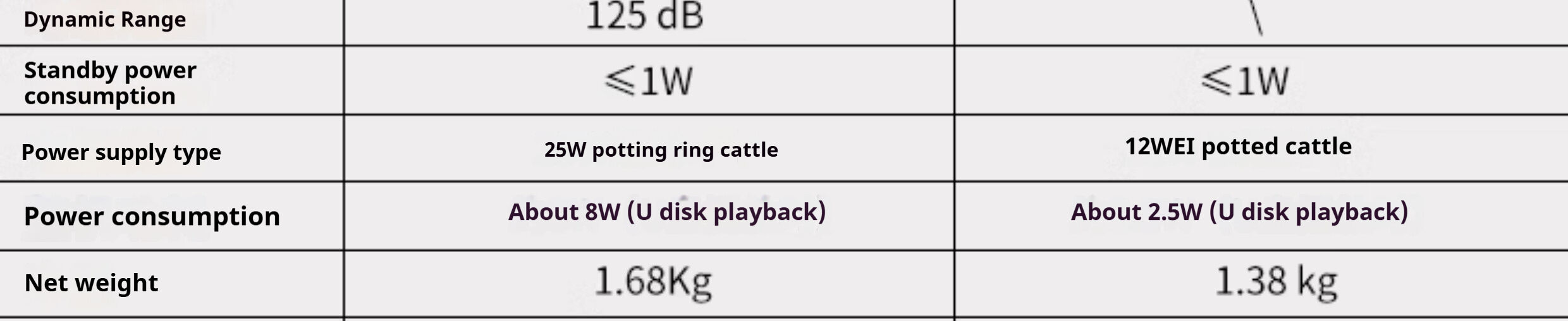Click the Standby power consumption label

[110, 83]
